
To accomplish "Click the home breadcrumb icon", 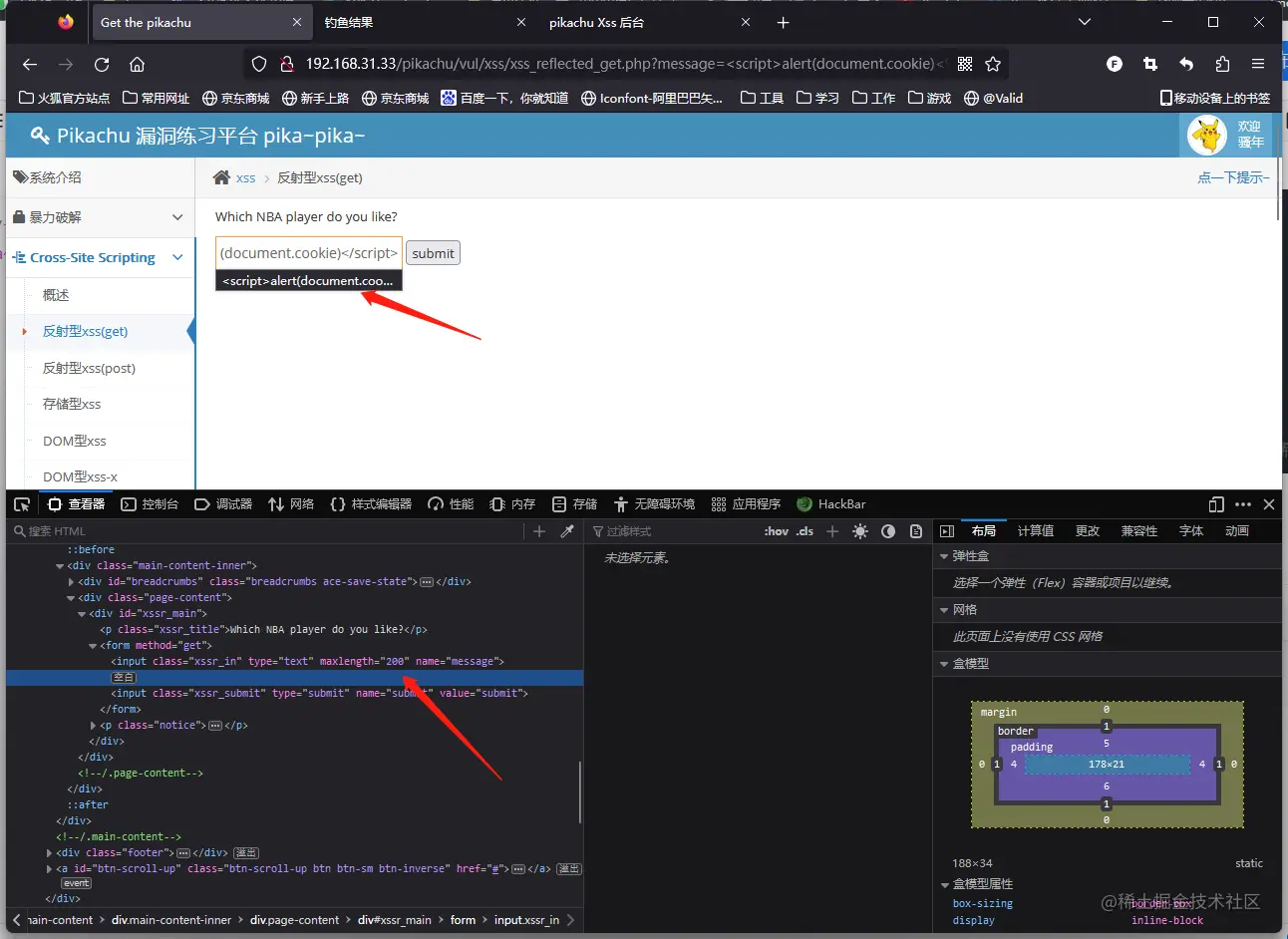I will 221,177.
